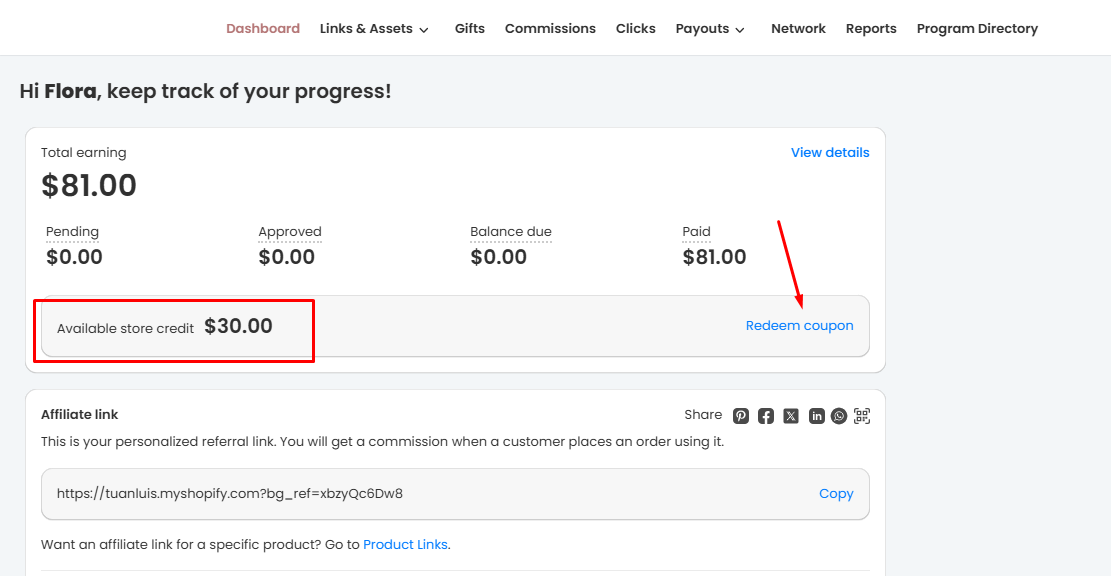Screen dimensions: 1111x576
Task: Show QR code for affiliate link
Action: [862, 416]
